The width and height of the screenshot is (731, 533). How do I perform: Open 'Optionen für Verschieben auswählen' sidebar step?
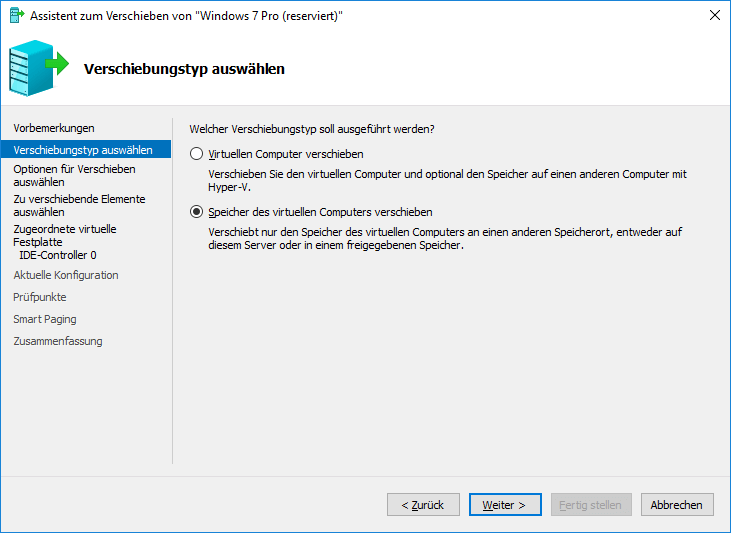74,176
